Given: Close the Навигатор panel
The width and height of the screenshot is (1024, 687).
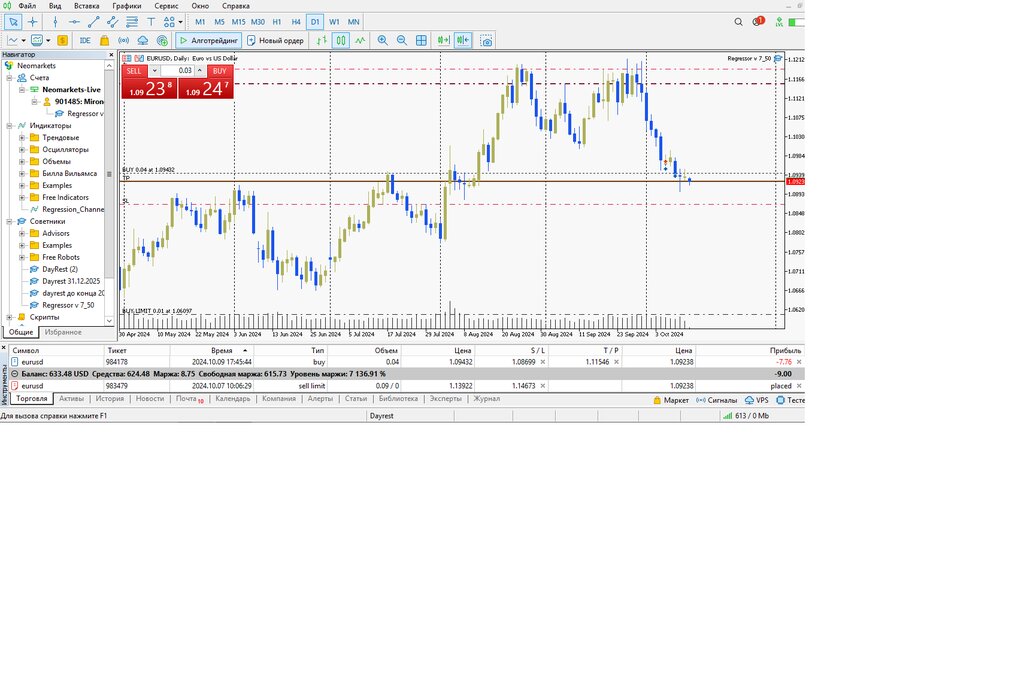Looking at the screenshot, I should [x=111, y=54].
